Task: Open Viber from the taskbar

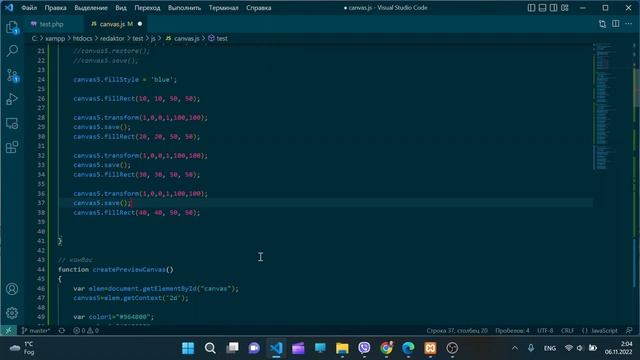Action: (x=364, y=348)
